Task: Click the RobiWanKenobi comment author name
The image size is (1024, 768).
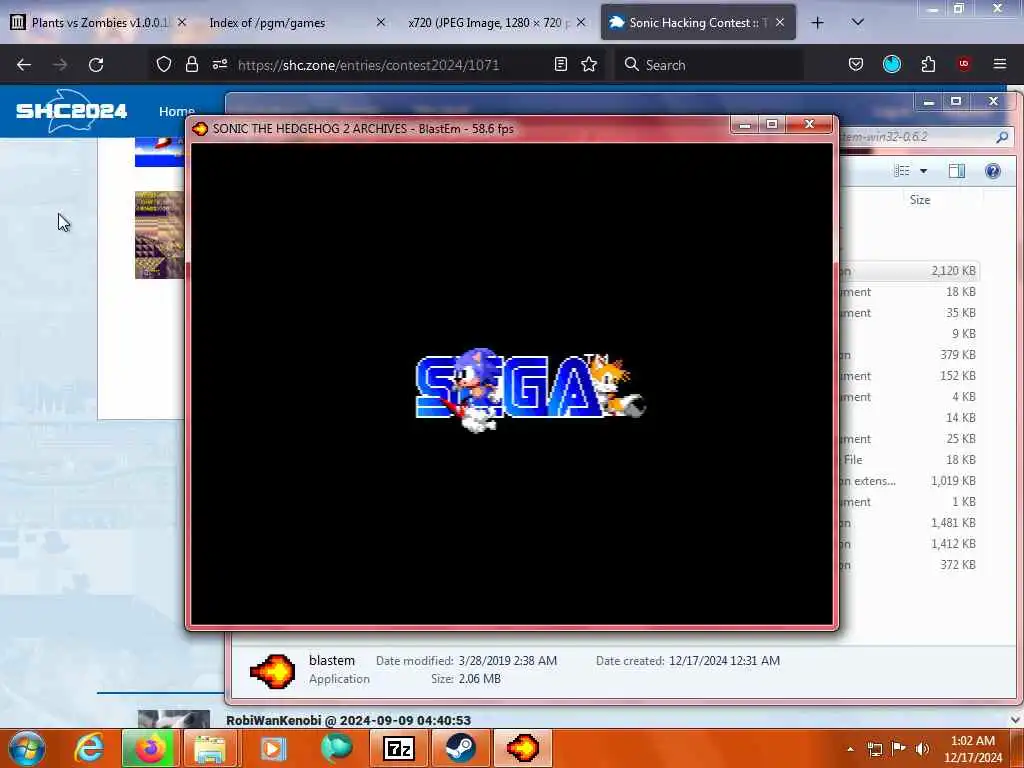Action: pos(274,720)
